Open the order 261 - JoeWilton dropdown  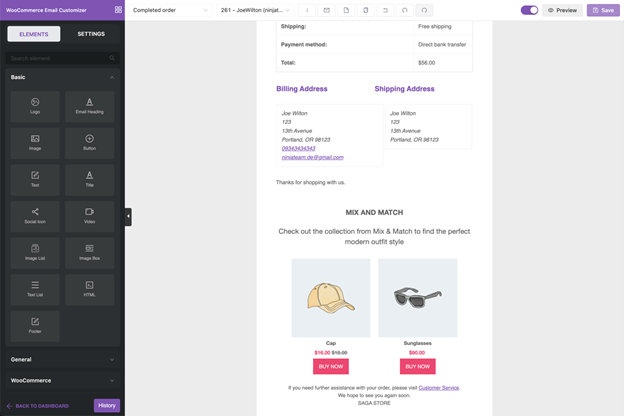click(255, 10)
